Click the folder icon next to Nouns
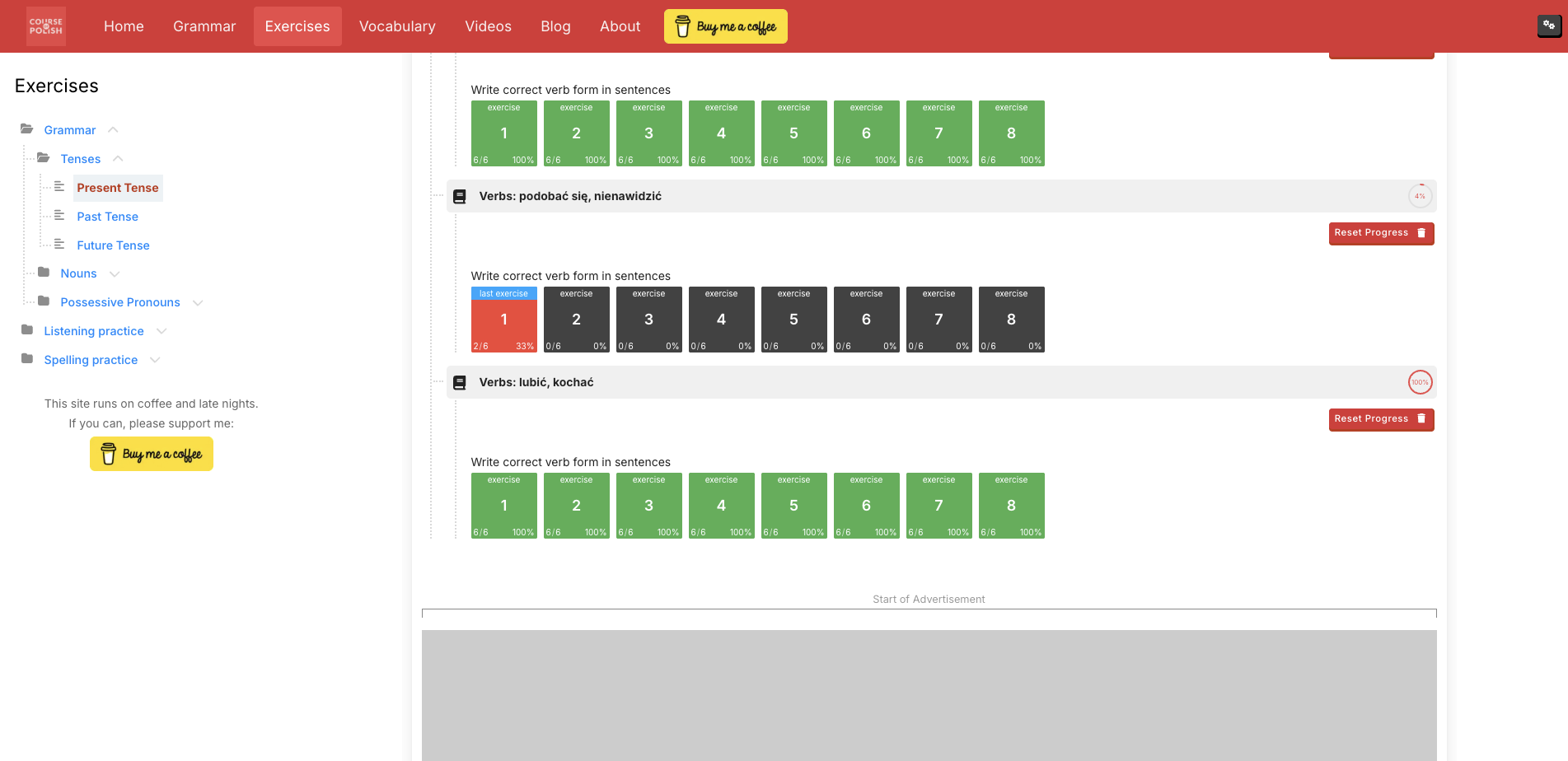Screen dimensions: 1568x761 click(44, 273)
